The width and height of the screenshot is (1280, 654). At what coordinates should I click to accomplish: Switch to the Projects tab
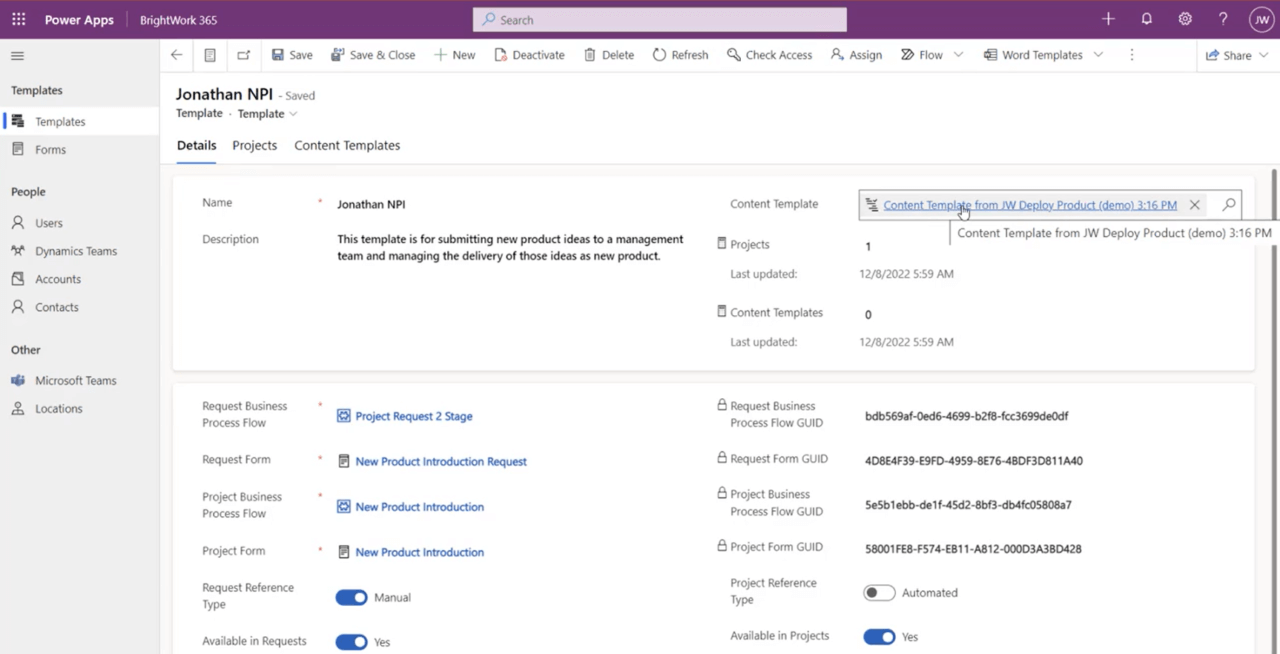point(254,145)
